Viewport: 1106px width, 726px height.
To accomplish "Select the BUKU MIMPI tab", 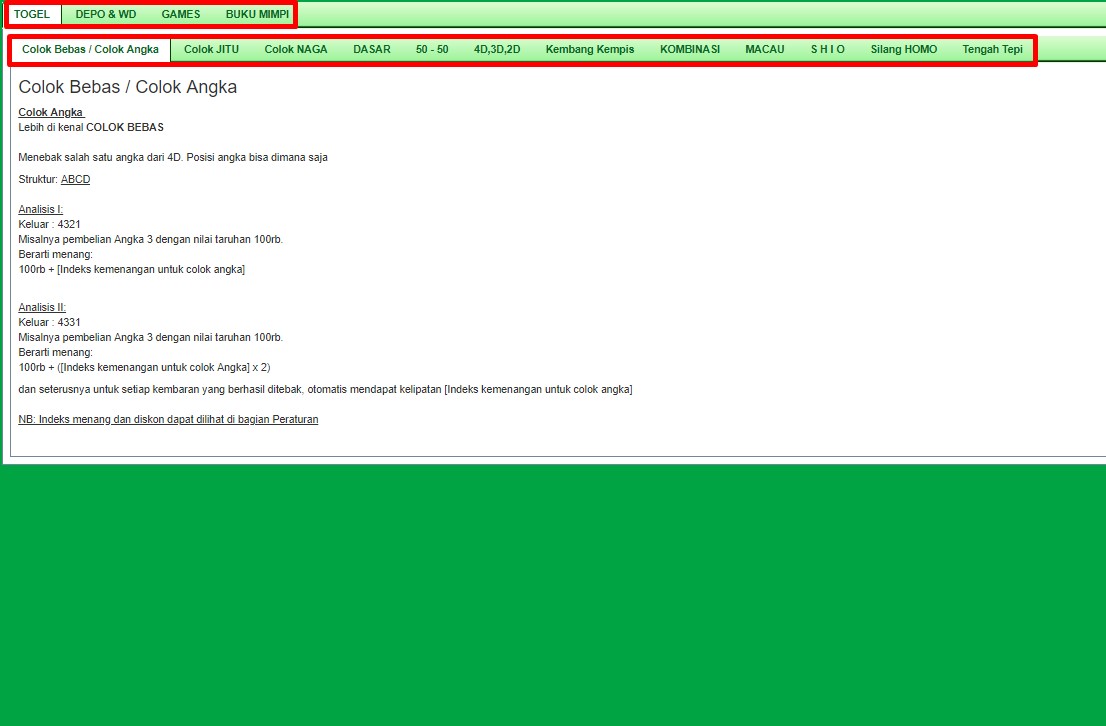I will point(257,14).
